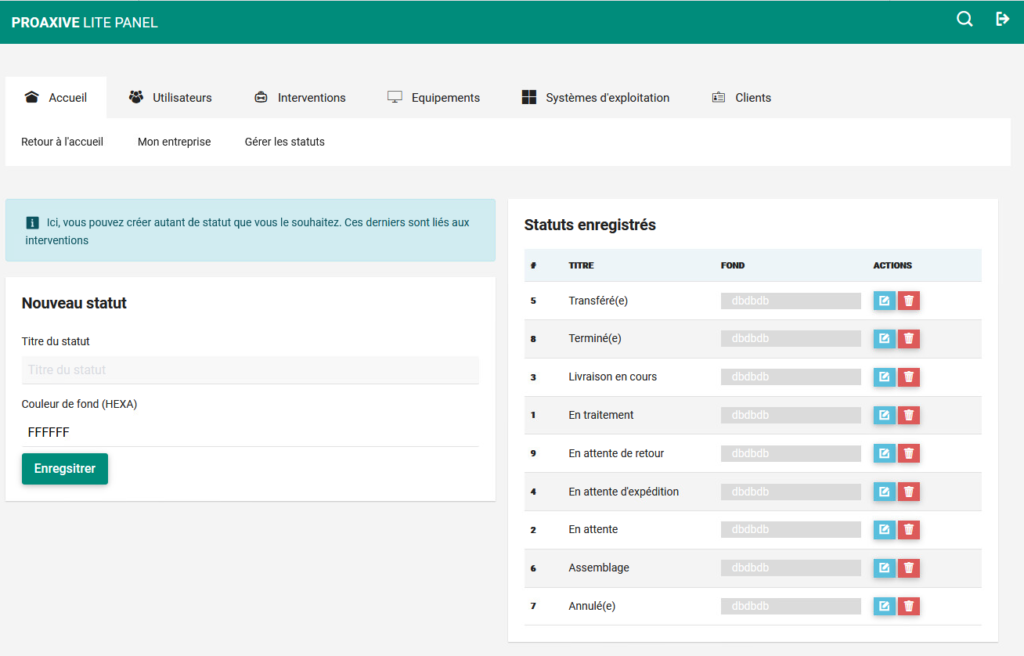Screen dimensions: 1024x656
Task: Remove the Assemblage status via trash icon
Action: pos(908,568)
